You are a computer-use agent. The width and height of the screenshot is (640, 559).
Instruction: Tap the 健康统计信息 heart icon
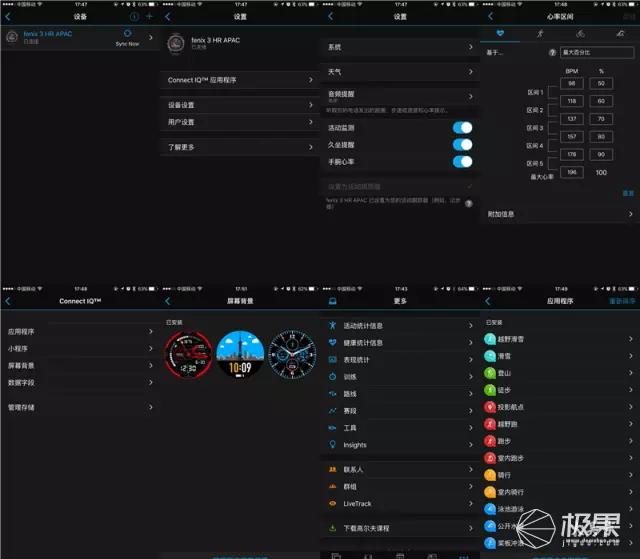(x=333, y=342)
